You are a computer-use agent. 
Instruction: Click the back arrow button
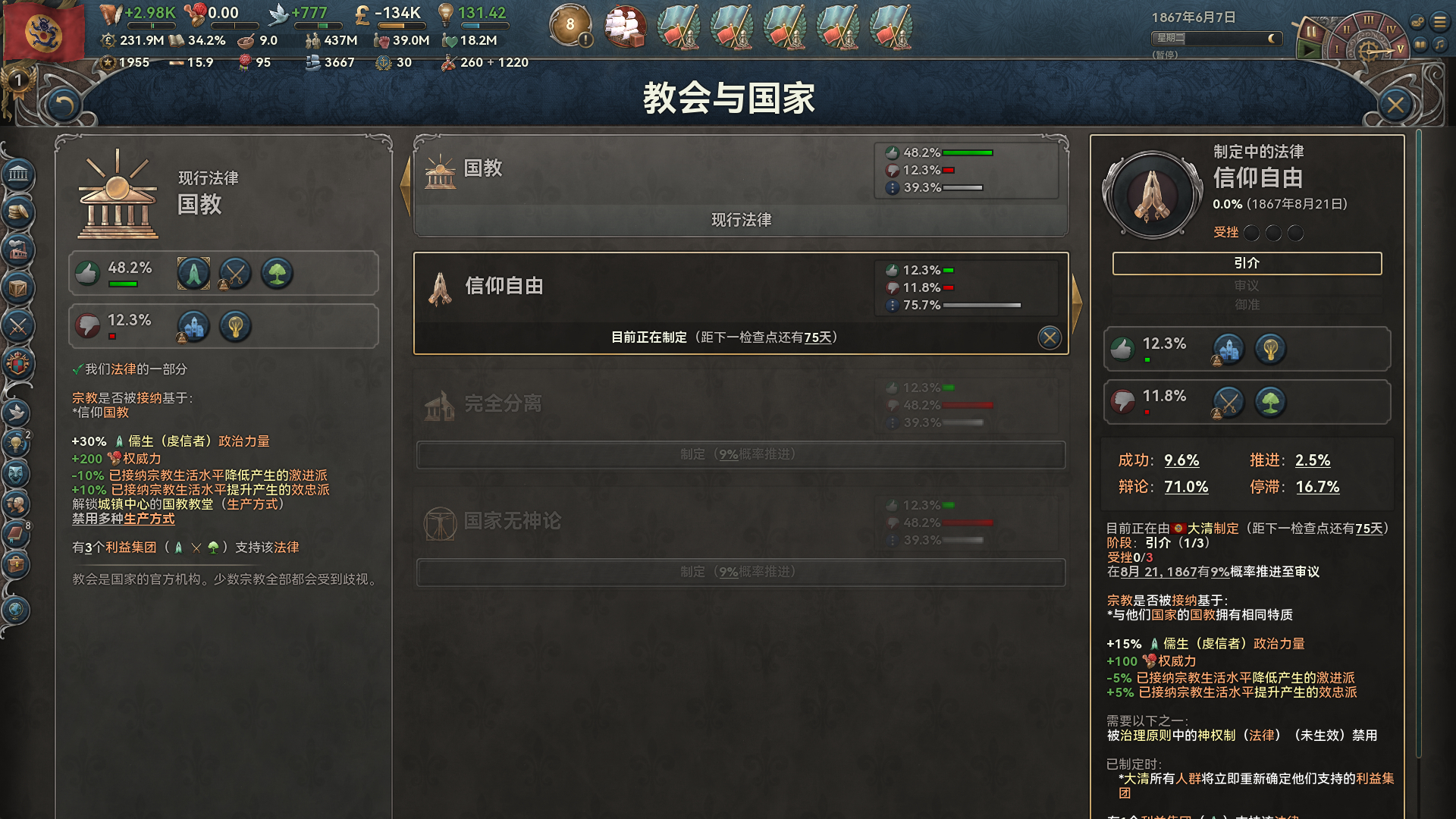click(63, 105)
